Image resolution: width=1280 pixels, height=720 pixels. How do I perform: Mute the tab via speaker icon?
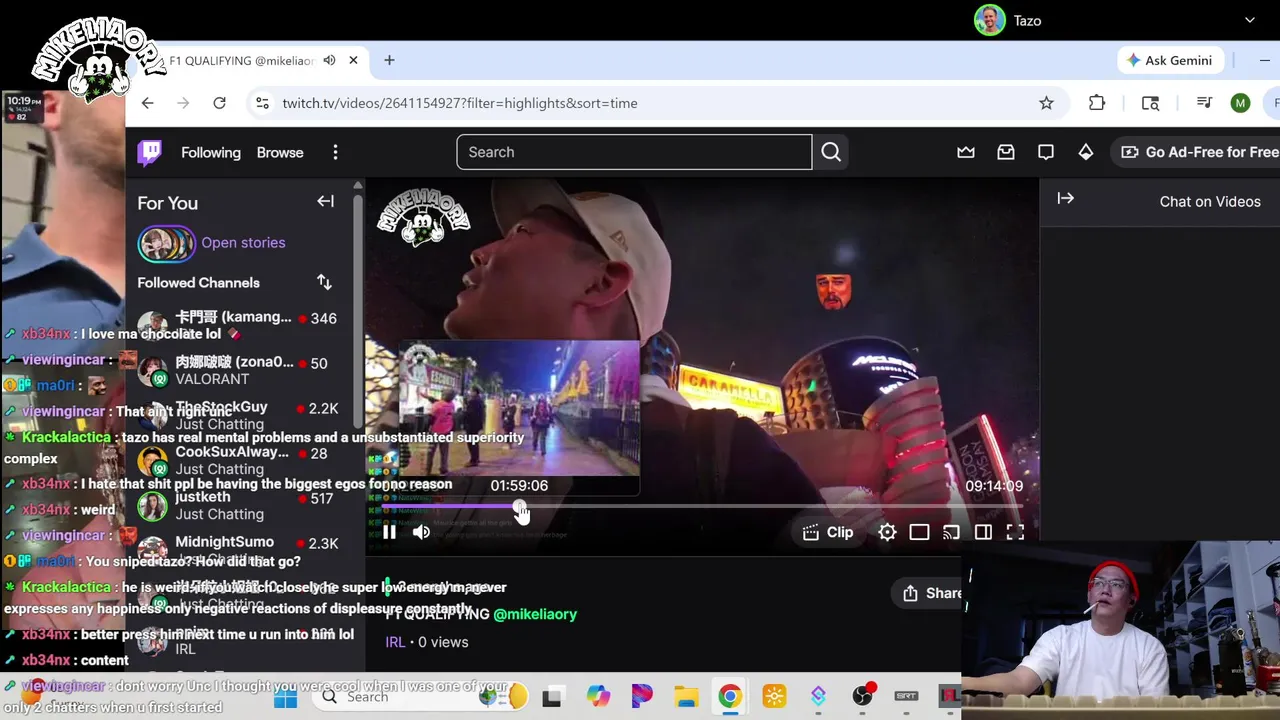[329, 60]
